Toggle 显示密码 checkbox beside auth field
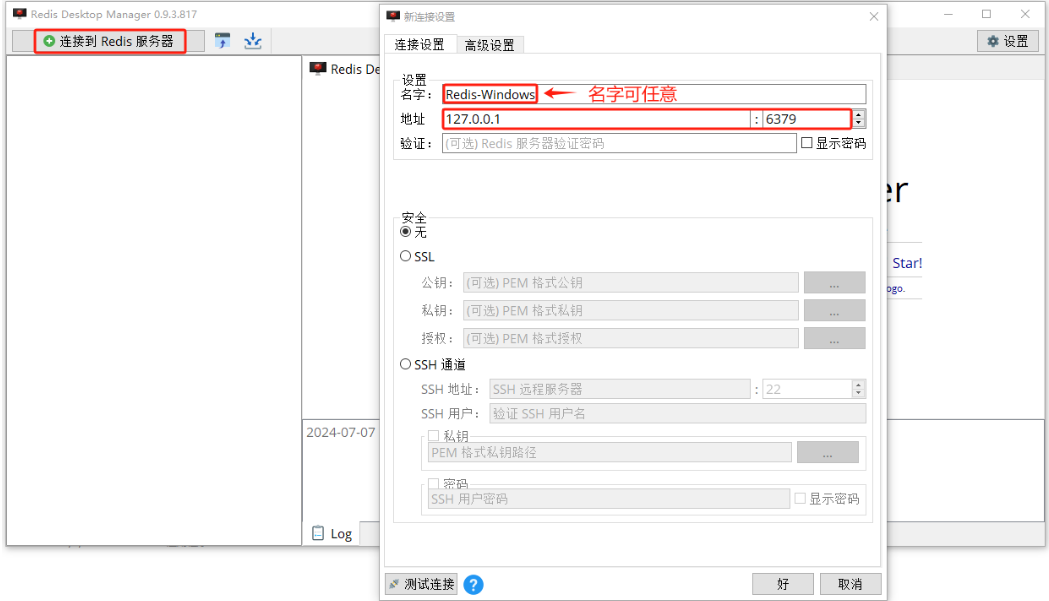This screenshot has width=1049, height=601. [807, 143]
